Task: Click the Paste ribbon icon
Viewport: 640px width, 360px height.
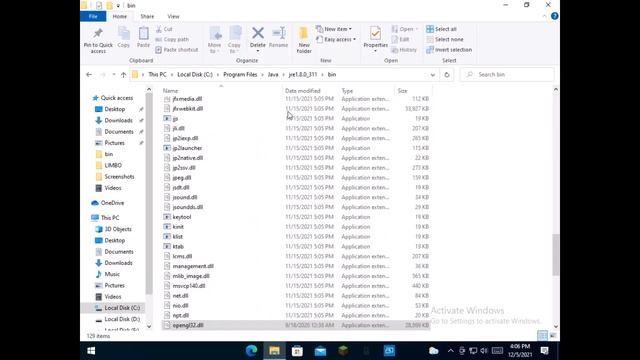Action: [143, 38]
